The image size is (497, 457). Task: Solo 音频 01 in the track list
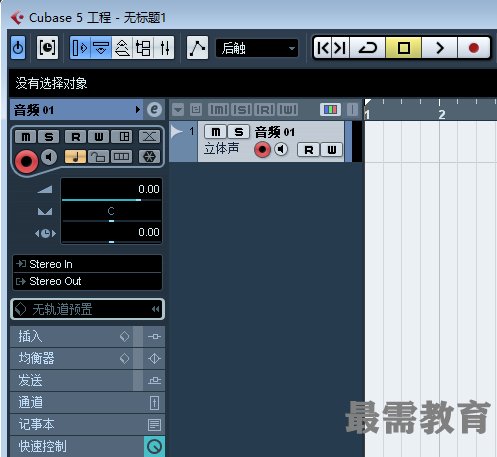238,132
